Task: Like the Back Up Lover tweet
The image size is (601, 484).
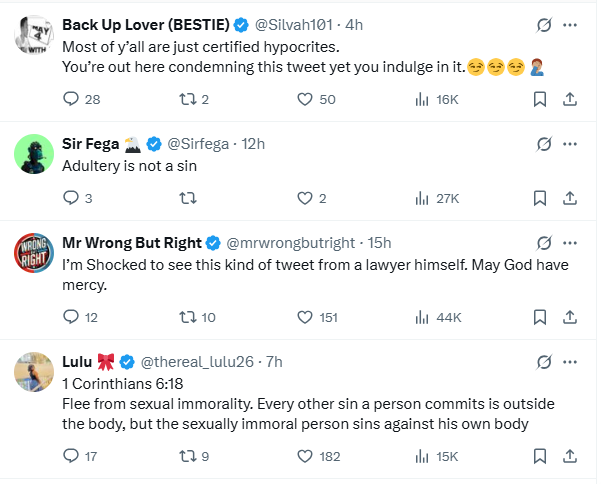Action: tap(306, 99)
